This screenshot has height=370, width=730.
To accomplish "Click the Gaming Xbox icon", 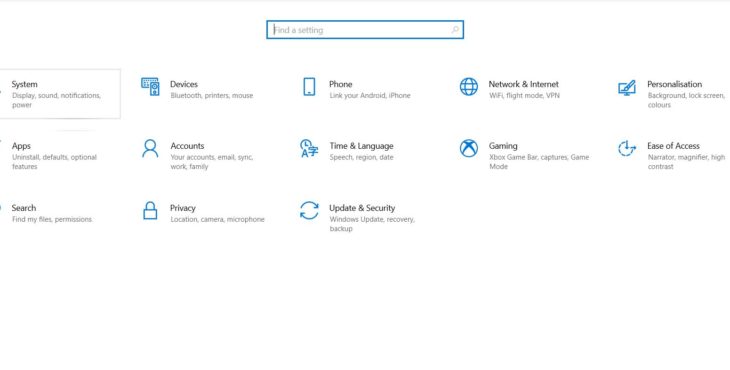I will (468, 148).
